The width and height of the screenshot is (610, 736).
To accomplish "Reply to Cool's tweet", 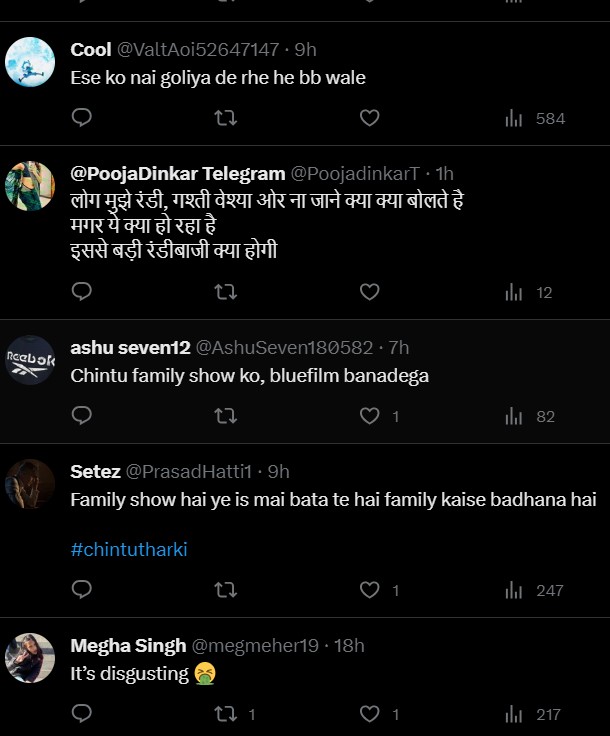I will (83, 118).
